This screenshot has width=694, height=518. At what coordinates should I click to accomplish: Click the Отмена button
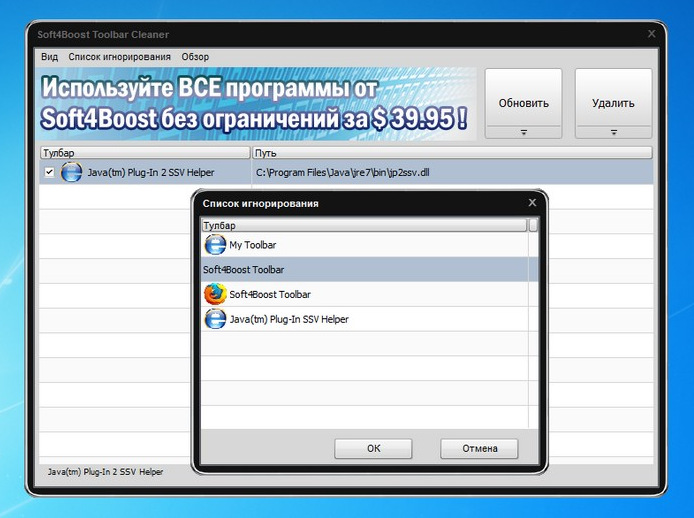click(479, 448)
